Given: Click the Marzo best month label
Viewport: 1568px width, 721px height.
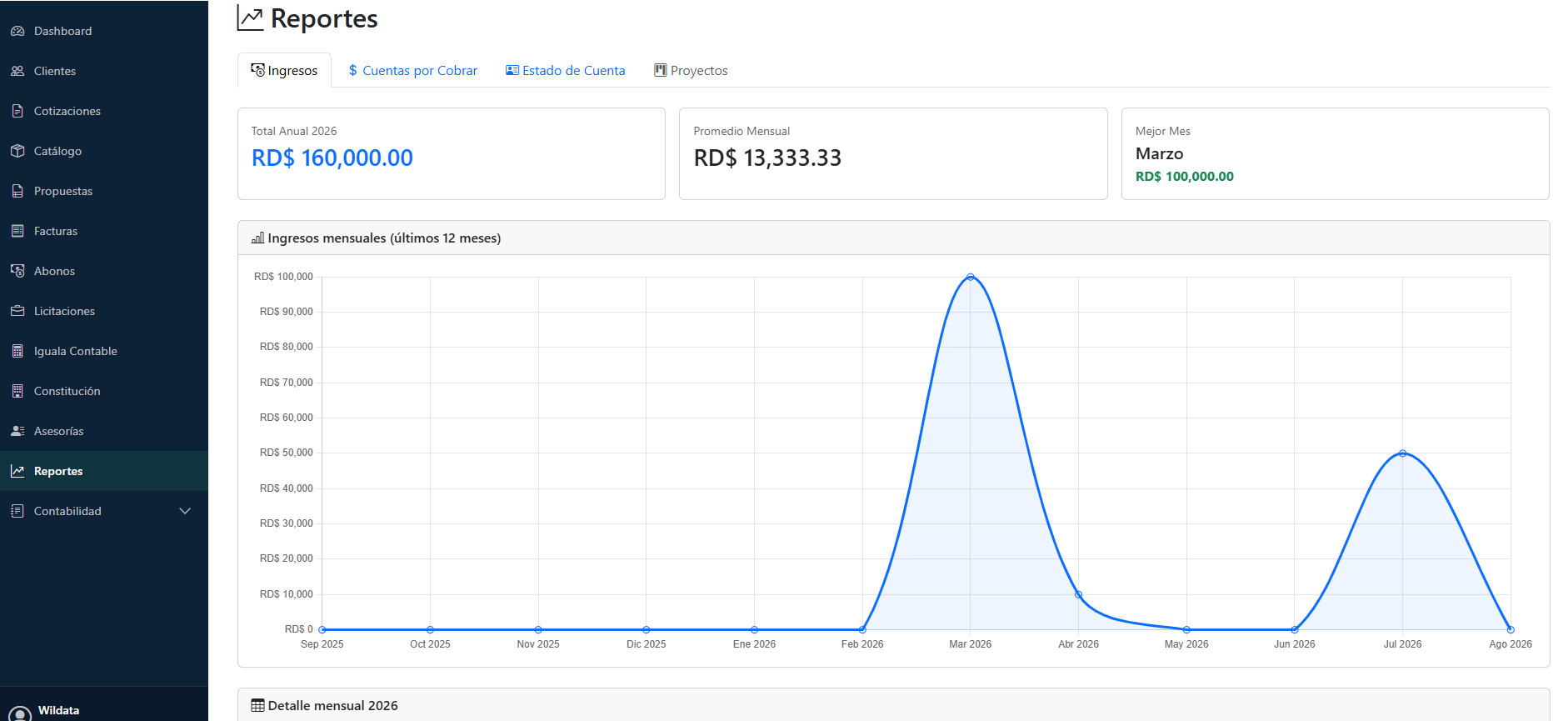Looking at the screenshot, I should pyautogui.click(x=1160, y=153).
